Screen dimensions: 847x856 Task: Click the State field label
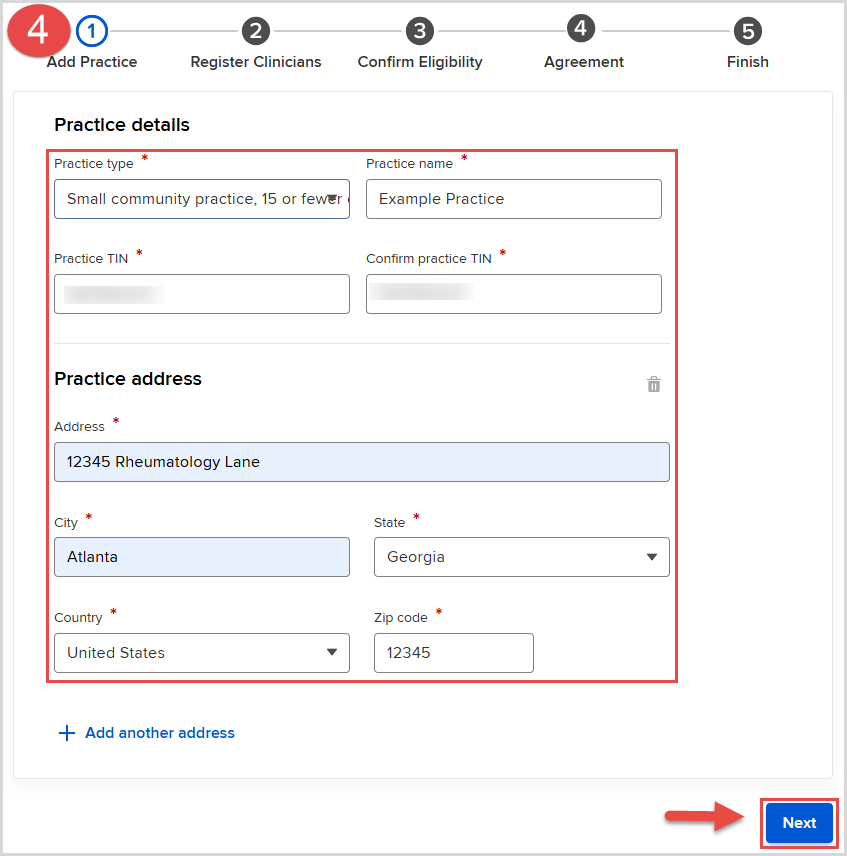point(390,523)
